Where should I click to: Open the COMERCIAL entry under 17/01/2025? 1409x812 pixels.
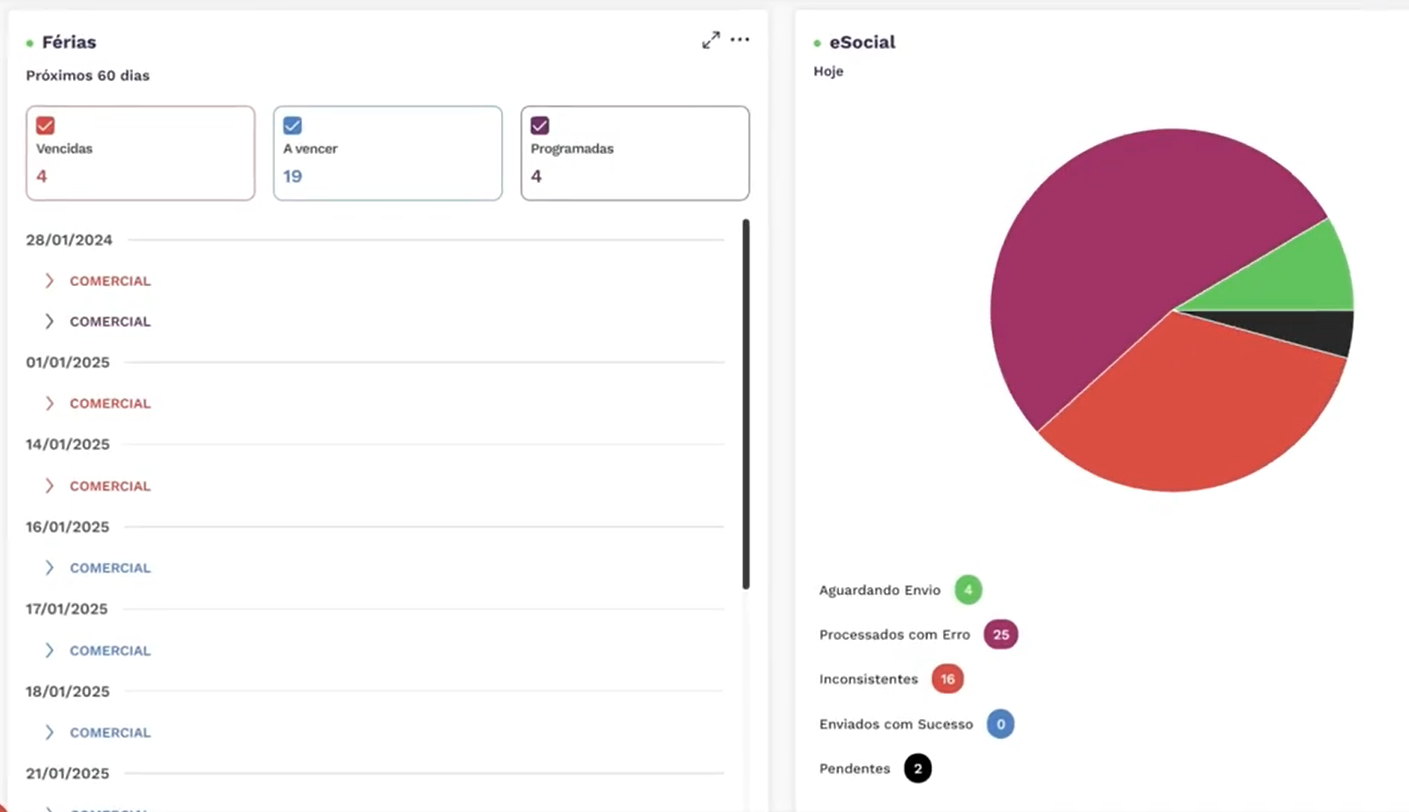[x=110, y=650]
